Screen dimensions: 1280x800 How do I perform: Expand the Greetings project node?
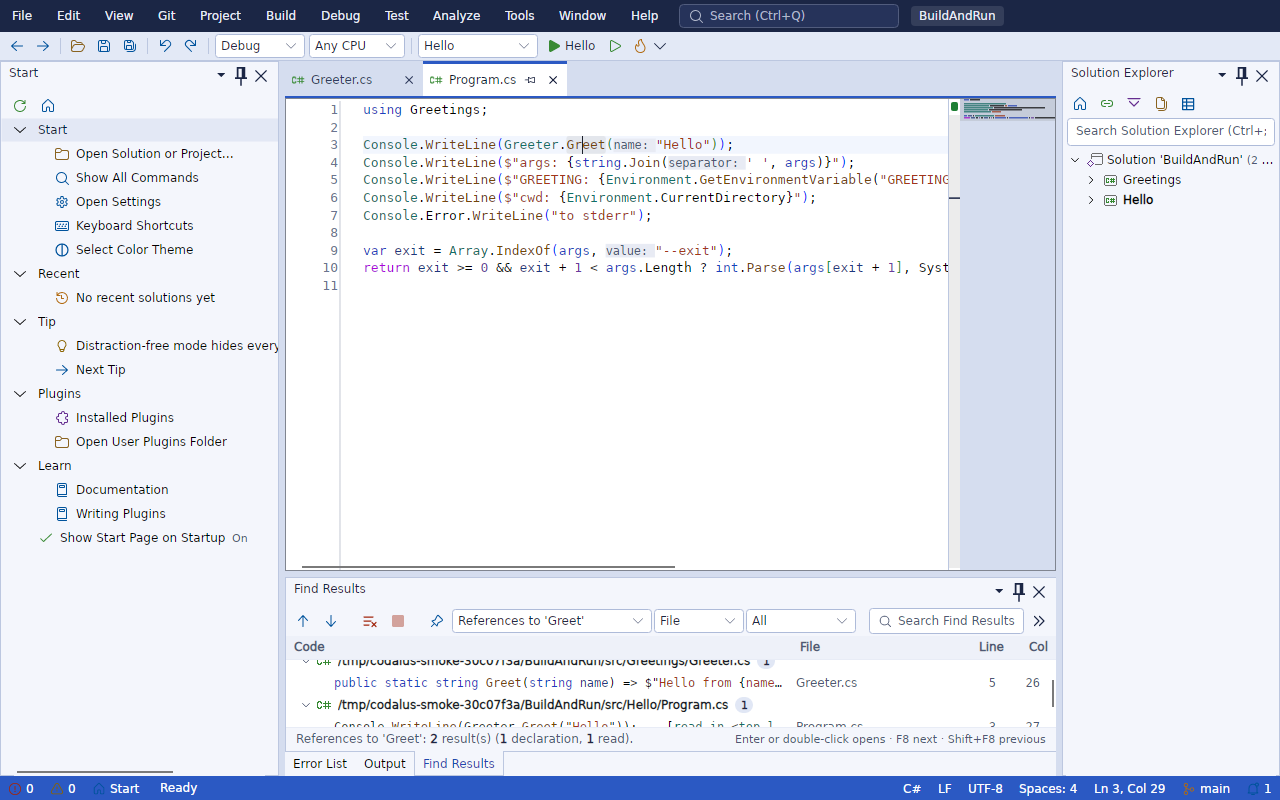[x=1091, y=180]
